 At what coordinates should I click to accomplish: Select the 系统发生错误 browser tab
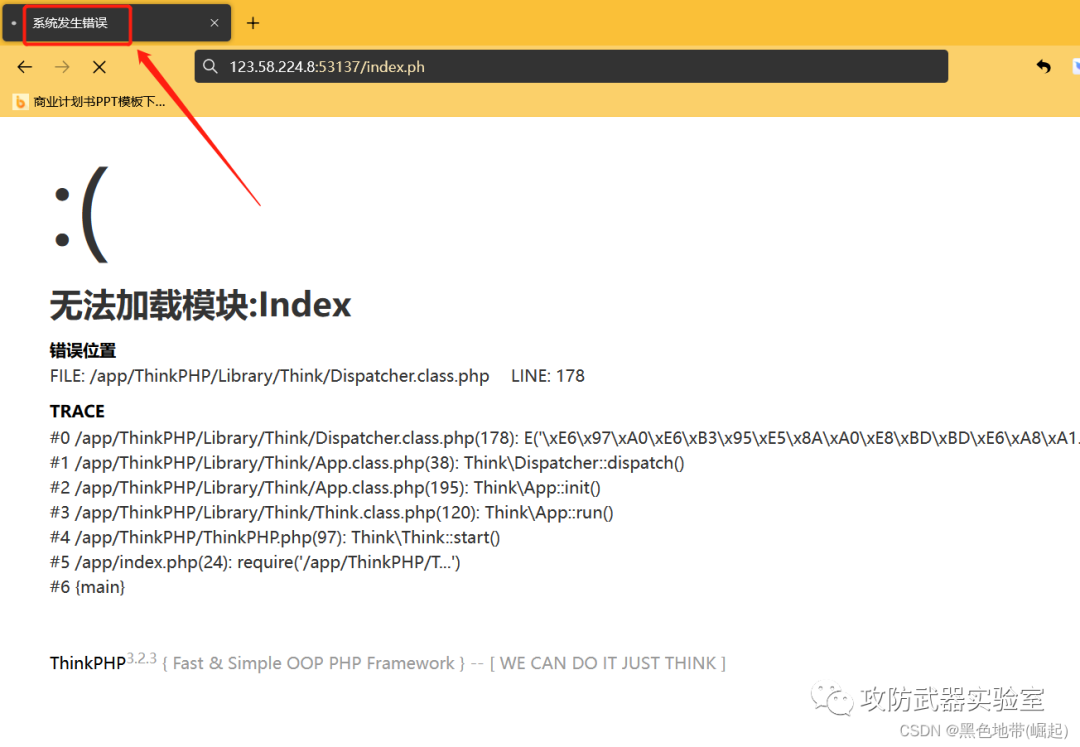coord(117,23)
